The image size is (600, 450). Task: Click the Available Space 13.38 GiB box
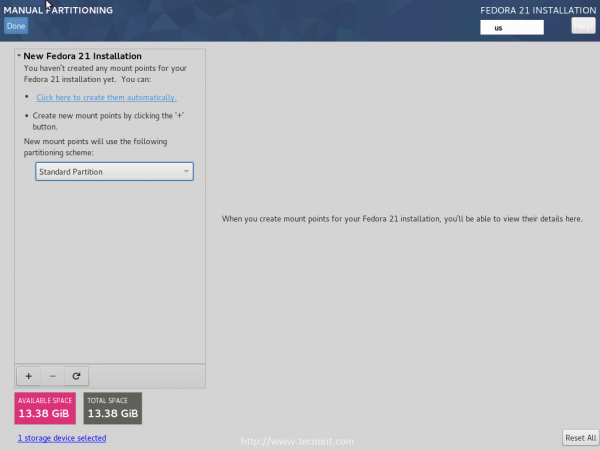45,408
